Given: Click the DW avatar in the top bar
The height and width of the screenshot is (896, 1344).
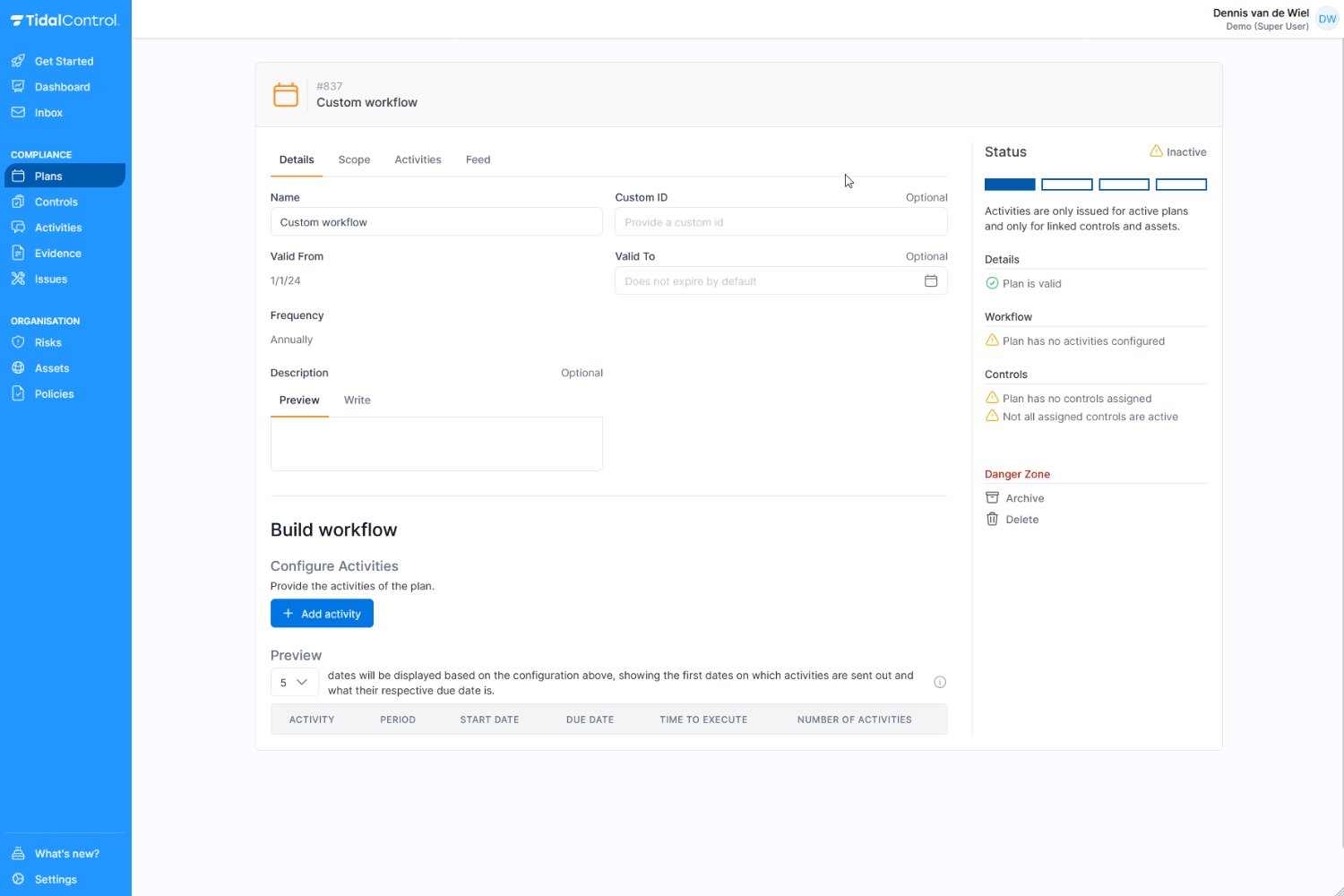Looking at the screenshot, I should [1327, 18].
